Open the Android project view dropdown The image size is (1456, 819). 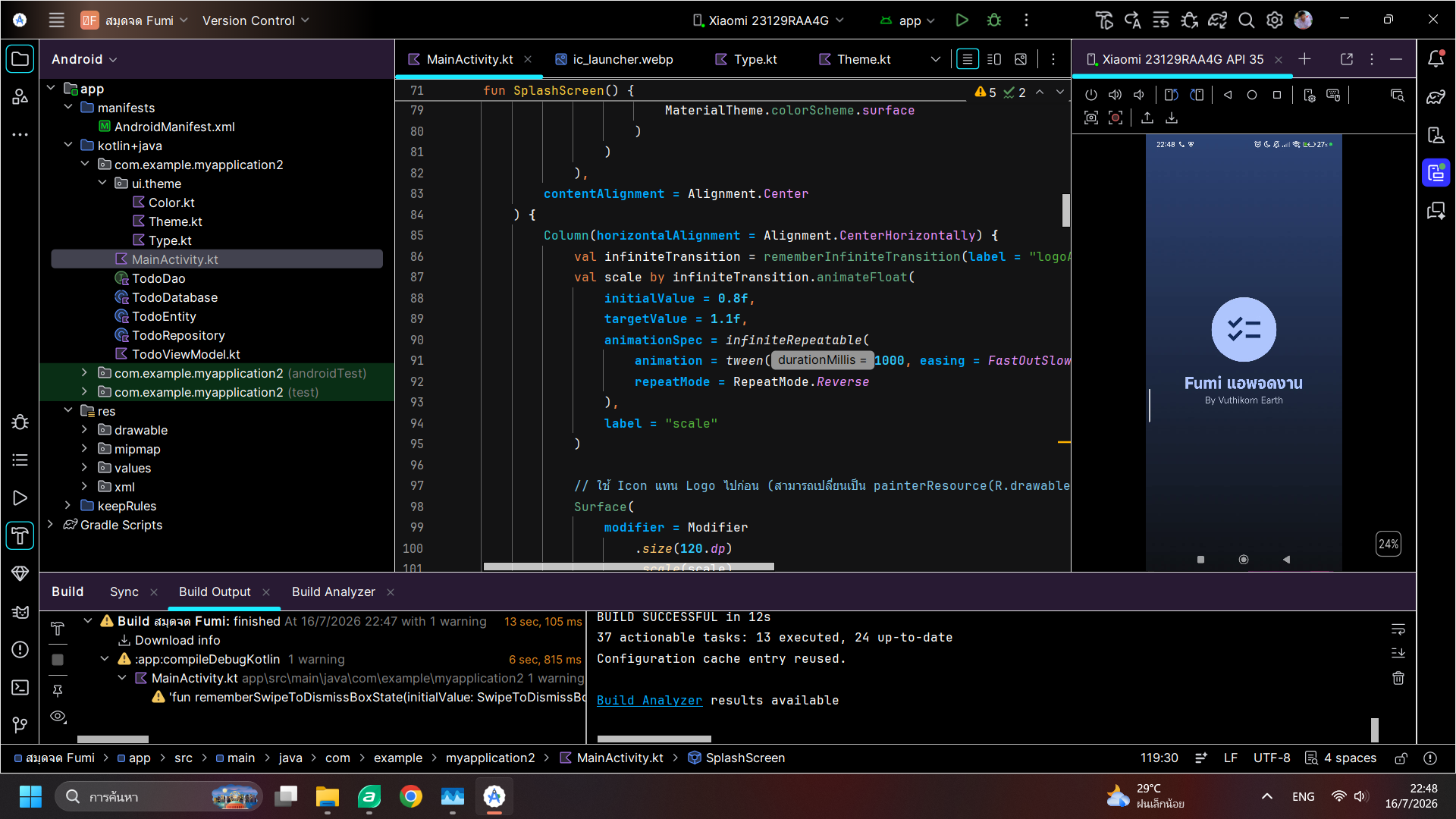coord(84,59)
